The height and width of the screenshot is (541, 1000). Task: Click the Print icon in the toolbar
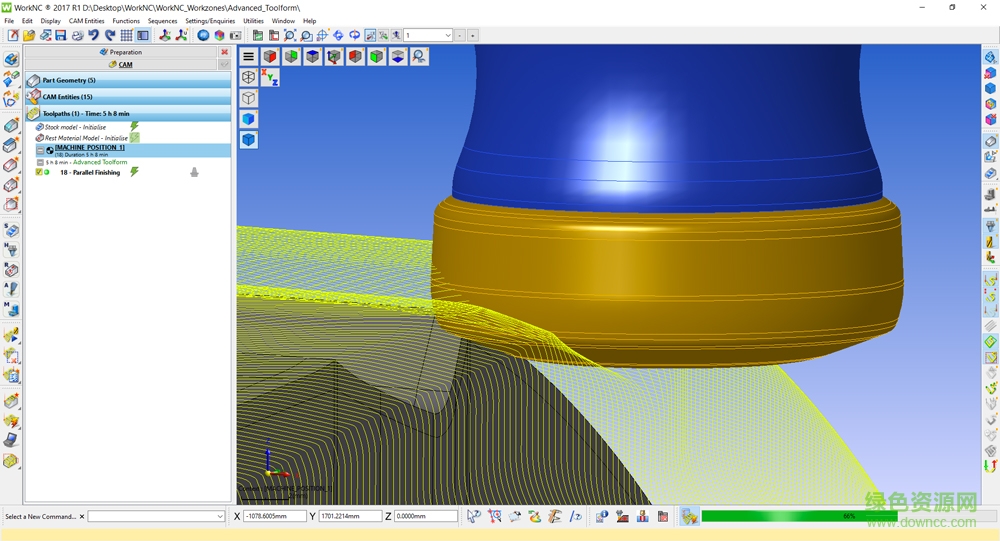click(x=77, y=35)
